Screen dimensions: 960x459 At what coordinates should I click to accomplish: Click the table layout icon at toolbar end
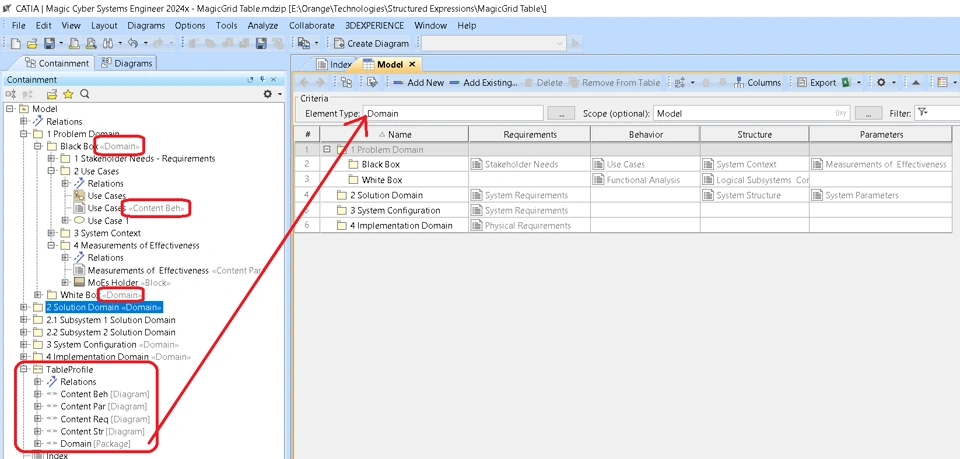[x=942, y=83]
